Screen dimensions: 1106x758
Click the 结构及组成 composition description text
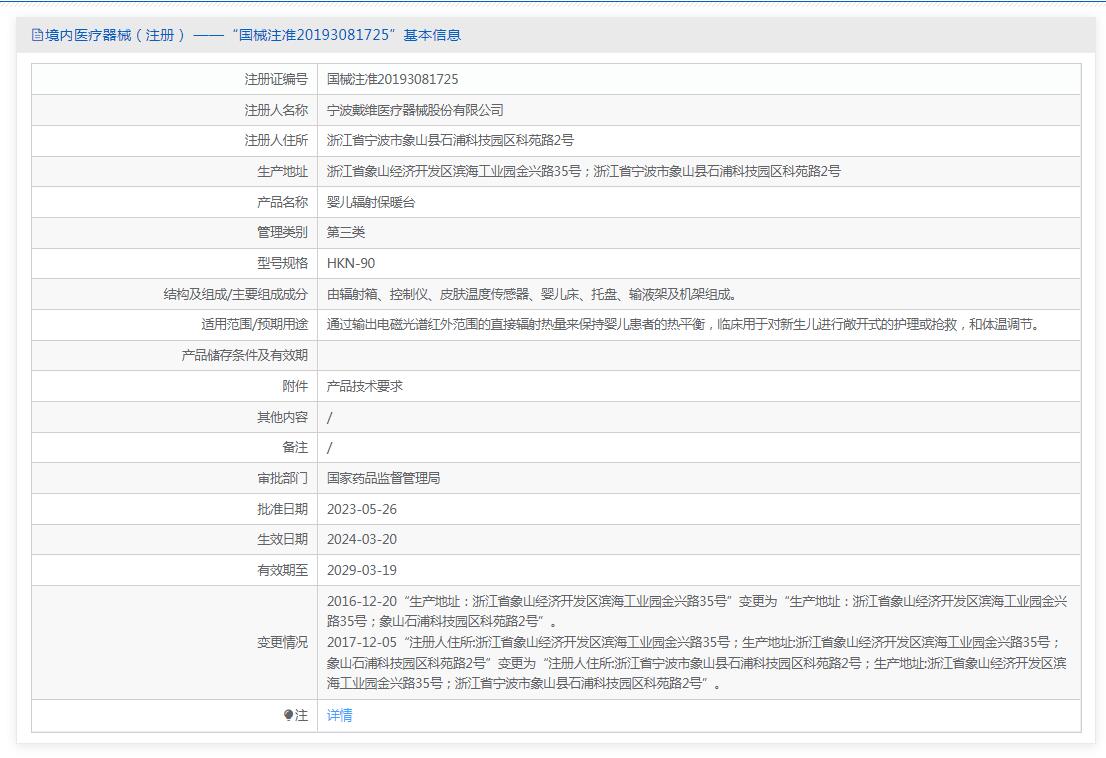click(532, 294)
